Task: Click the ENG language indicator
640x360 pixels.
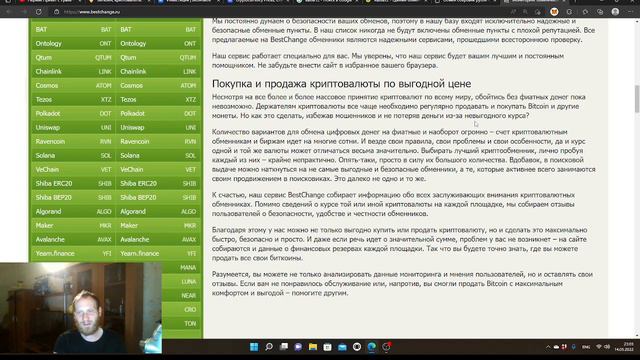Action: click(x=586, y=347)
